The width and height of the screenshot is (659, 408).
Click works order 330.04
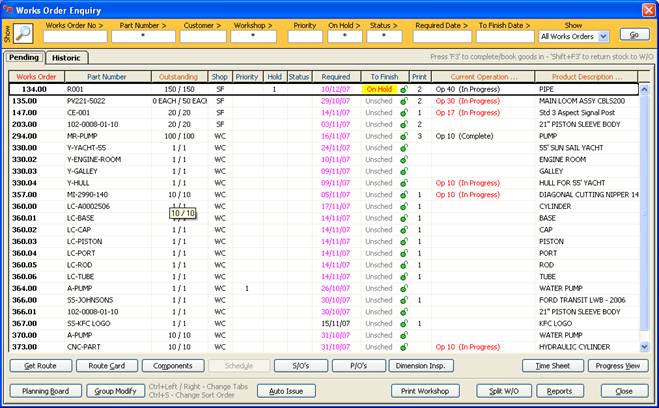[x=24, y=183]
